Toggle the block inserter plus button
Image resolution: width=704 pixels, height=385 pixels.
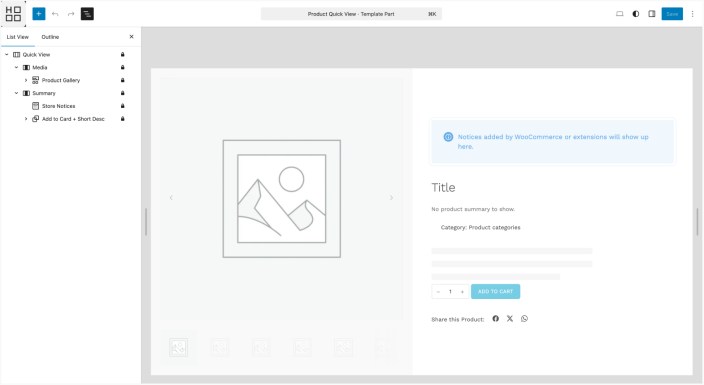39,14
